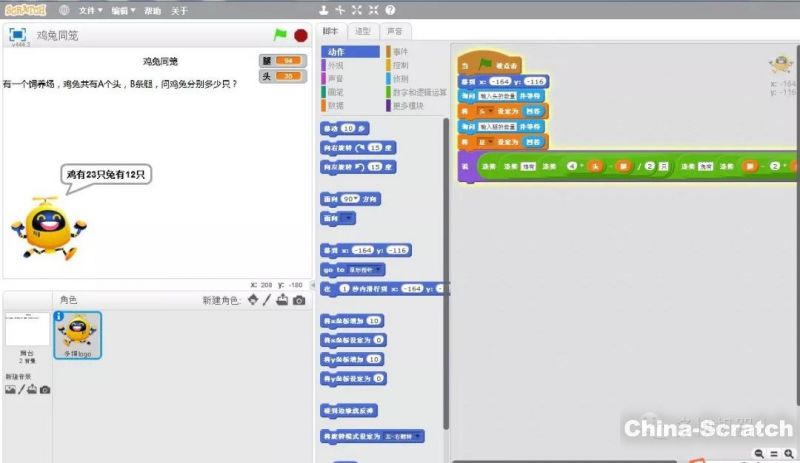Image resolution: width=800 pixels, height=463 pixels.
Task: Select the duplicate stamp tool in toolbar
Action: point(323,10)
